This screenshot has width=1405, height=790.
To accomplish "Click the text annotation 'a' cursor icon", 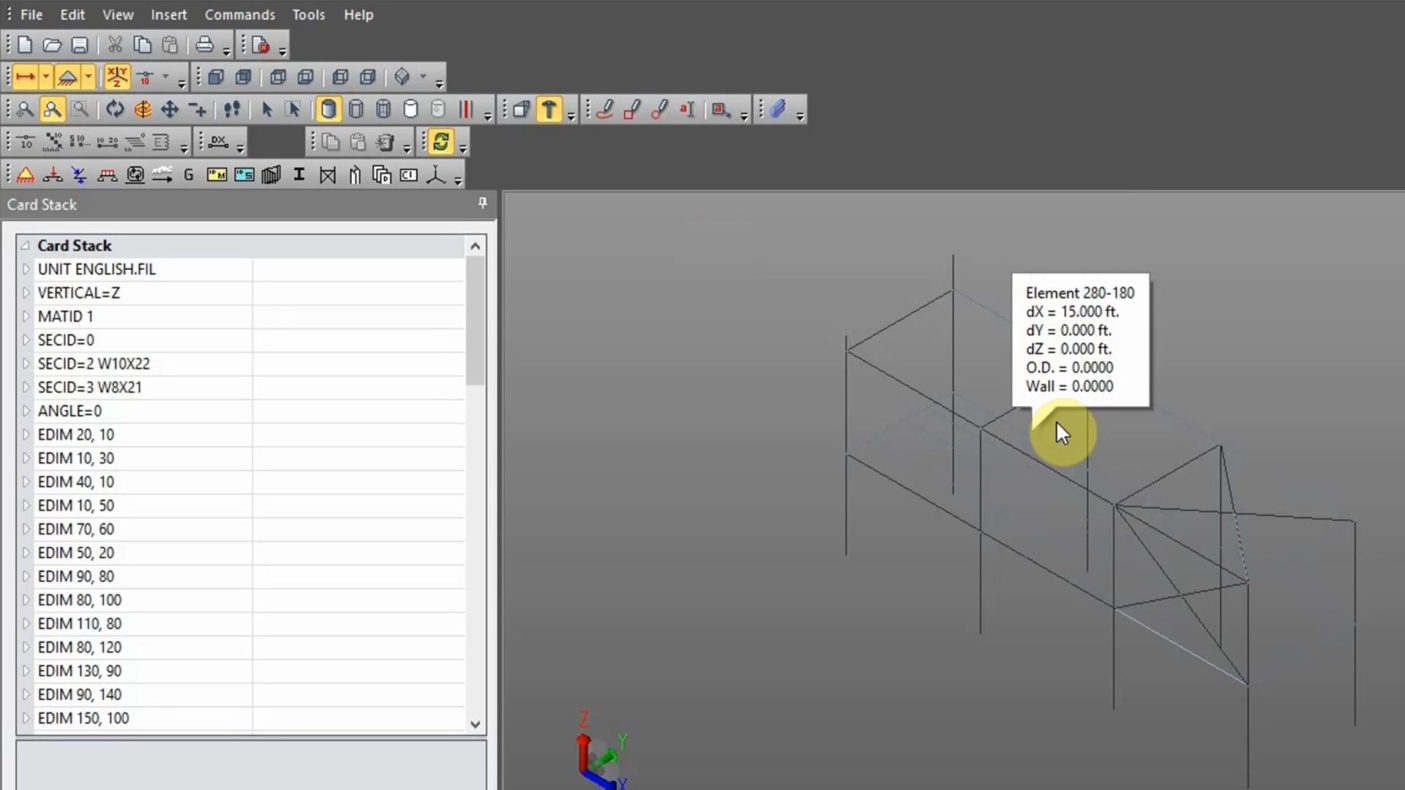I will (687, 109).
